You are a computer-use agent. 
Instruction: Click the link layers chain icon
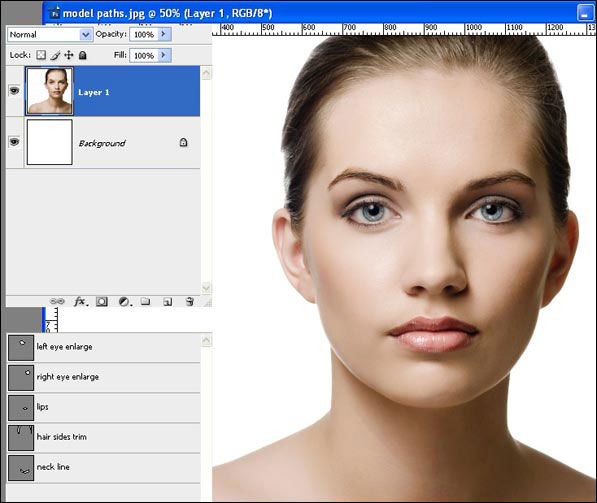(x=57, y=301)
